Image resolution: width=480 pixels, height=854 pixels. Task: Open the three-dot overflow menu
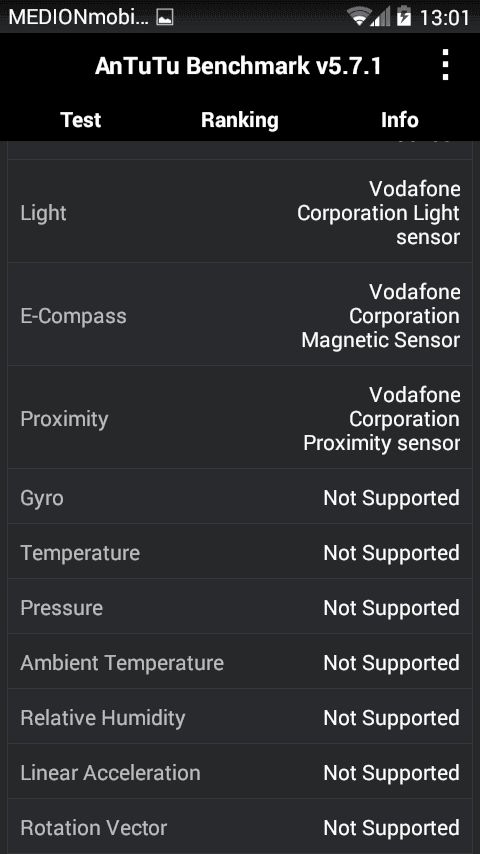click(445, 65)
